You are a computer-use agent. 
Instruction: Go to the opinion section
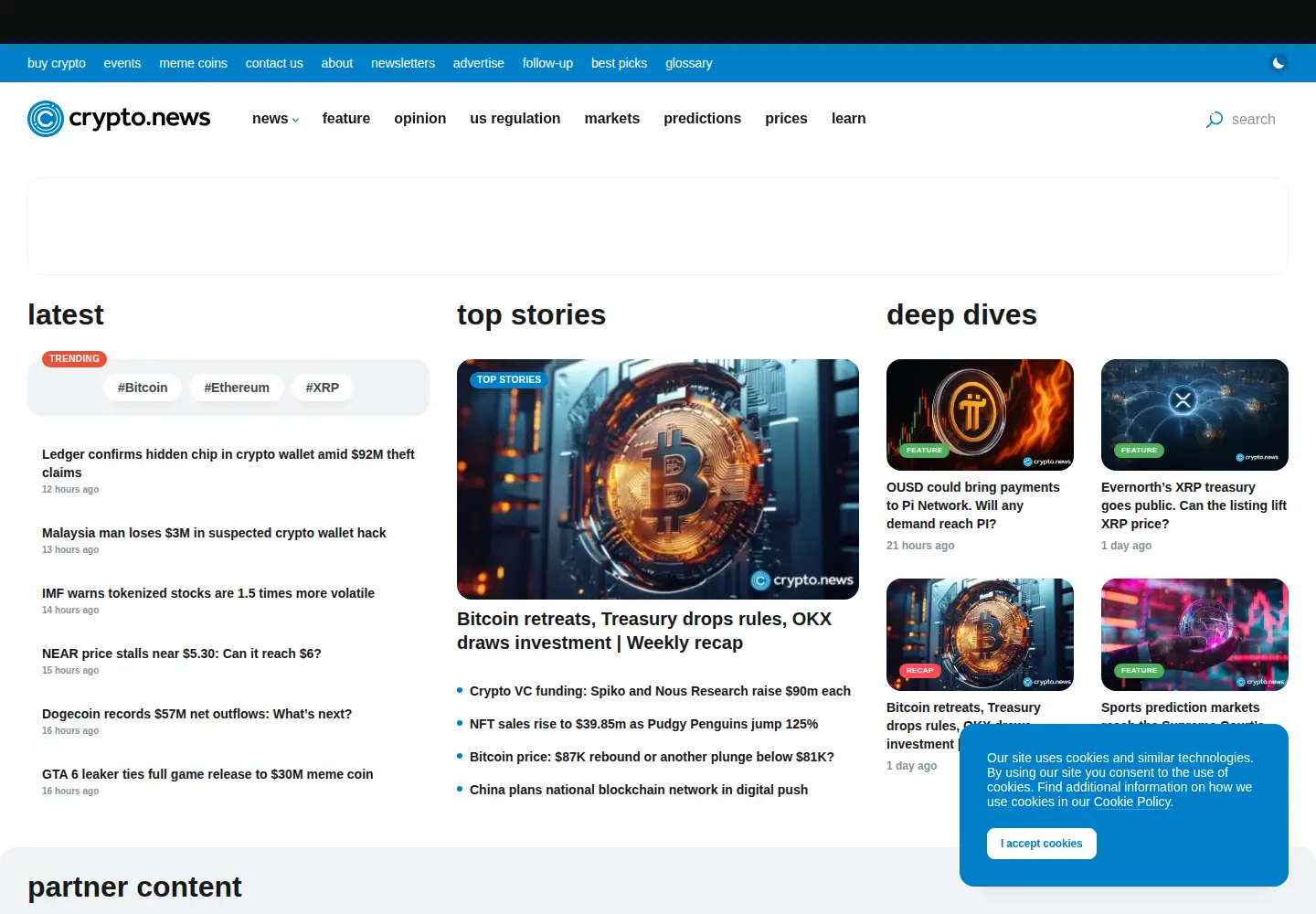(420, 119)
